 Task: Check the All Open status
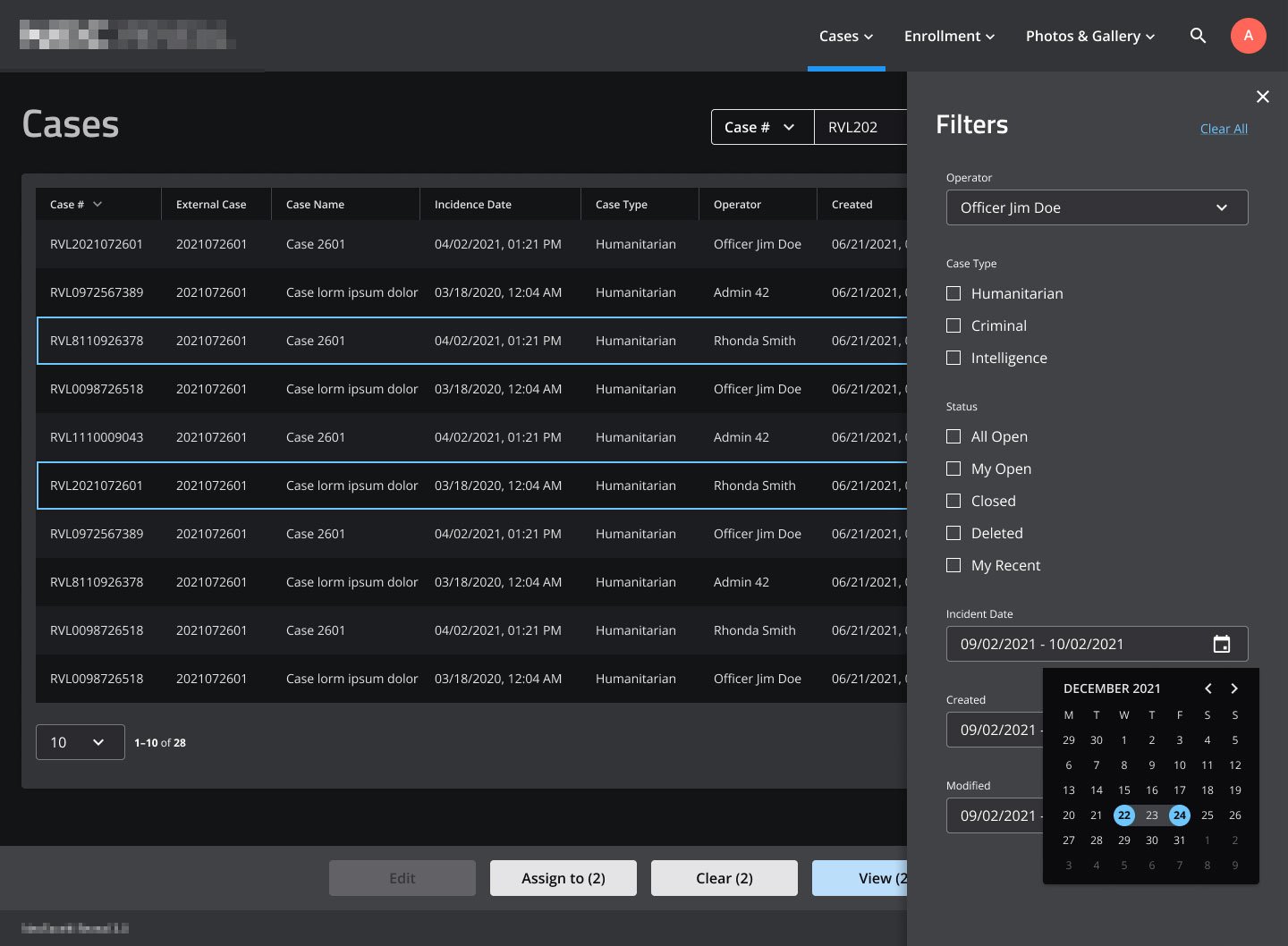click(x=953, y=436)
